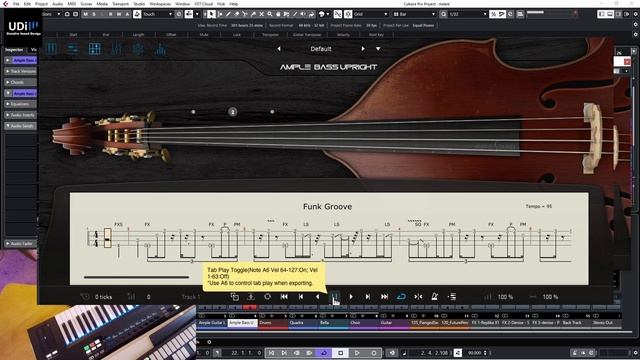Click capo position 2 marker on neck
Image resolution: width=640 pixels, height=360 pixels.
tap(233, 112)
